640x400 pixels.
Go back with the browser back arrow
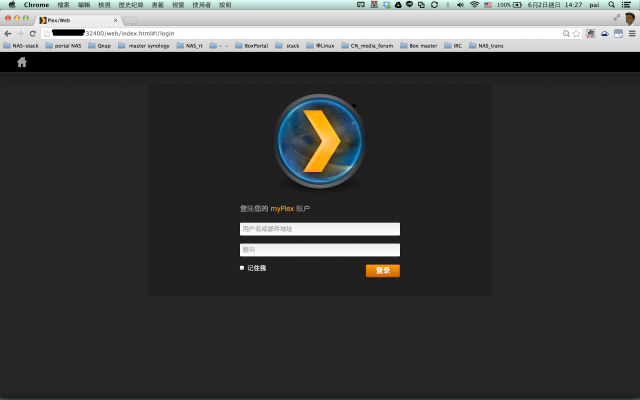[x=8, y=33]
